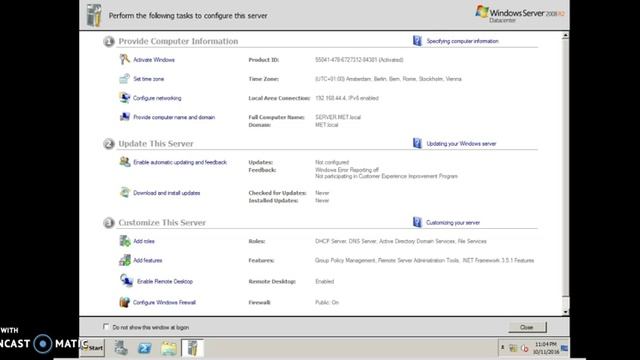This screenshot has height=360, width=640.
Task: Open the Activate Windows link
Action: 154,60
